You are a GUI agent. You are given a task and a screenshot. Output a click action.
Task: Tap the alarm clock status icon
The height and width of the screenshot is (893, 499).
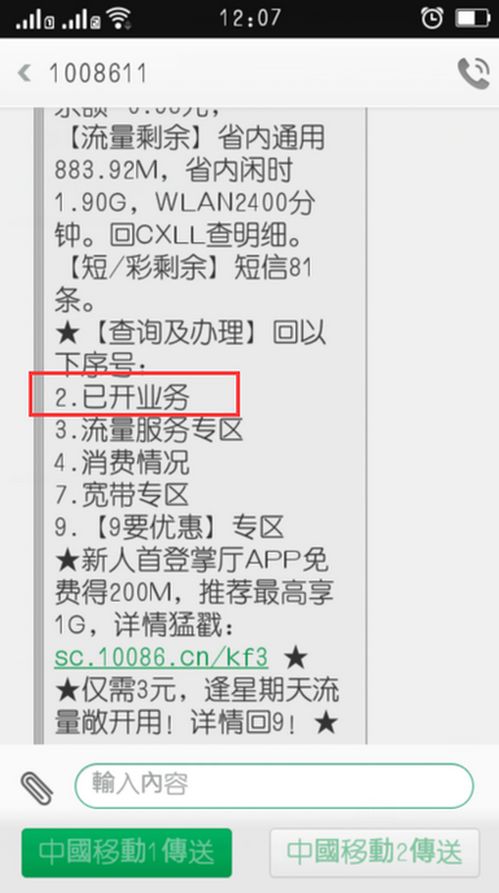coord(432,18)
